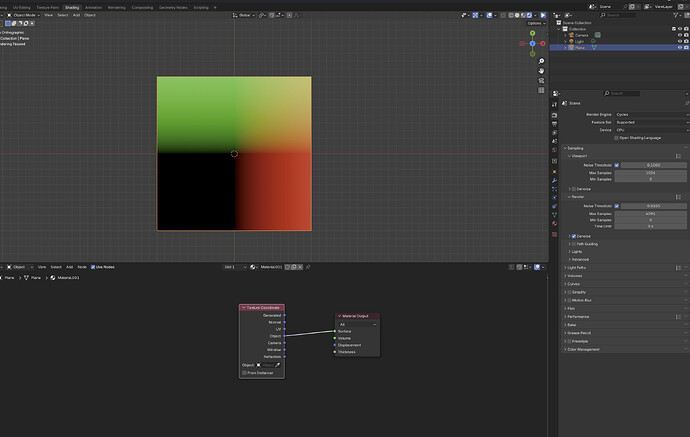Toggle viewport Noise Threshold checkbox

click(x=617, y=165)
